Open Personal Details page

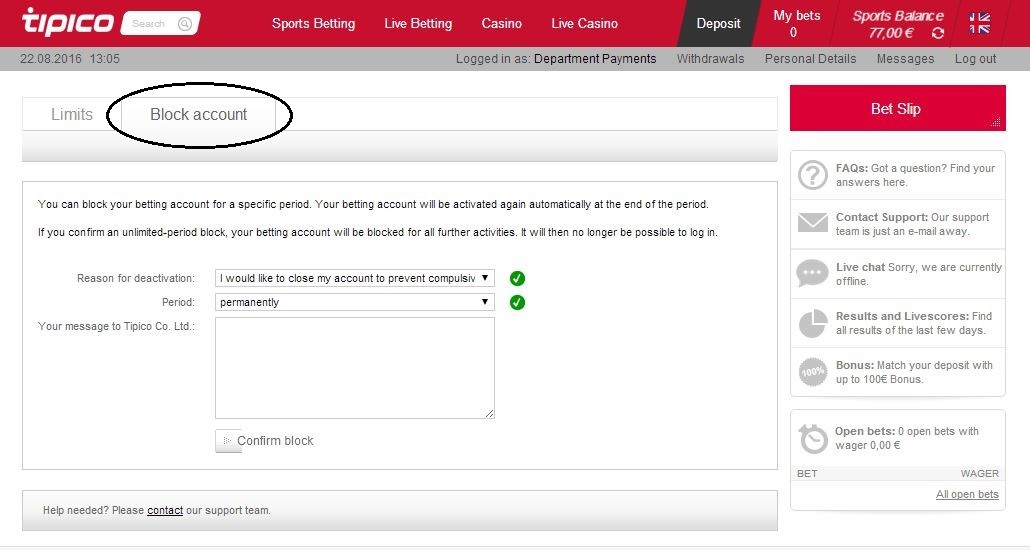[810, 58]
